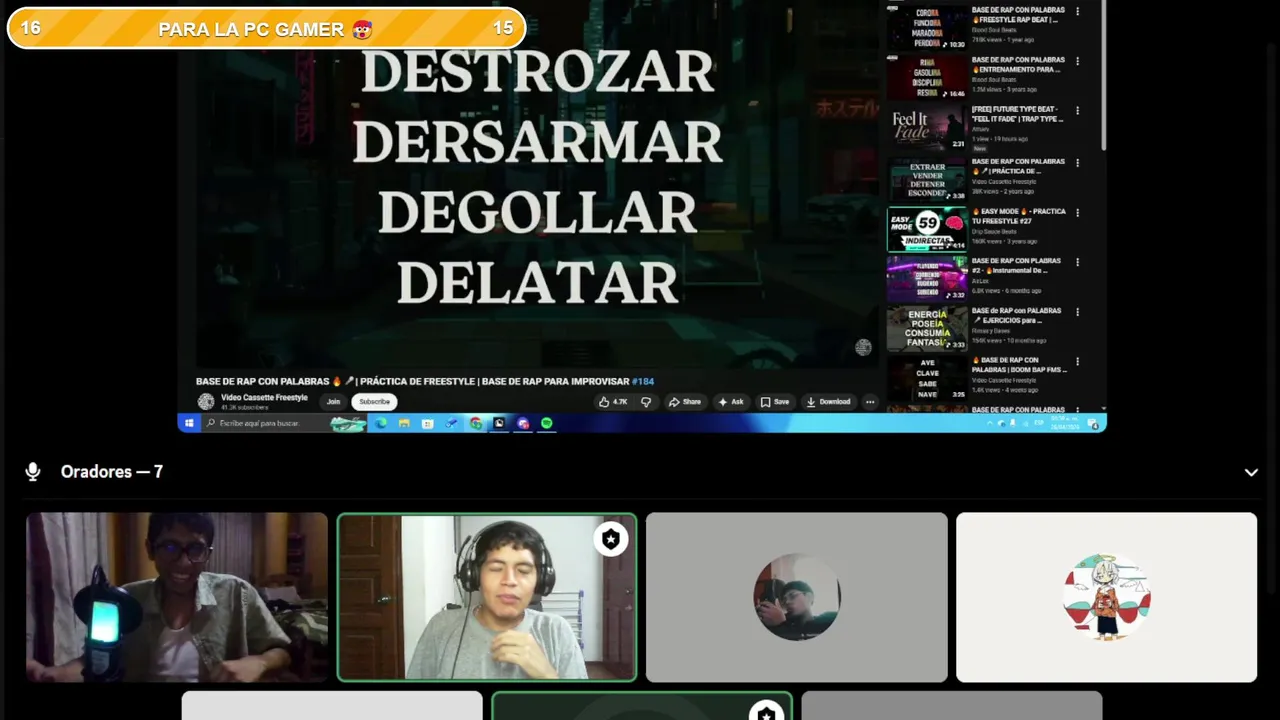Open options menu for ENTRENAMIENTO PARA video
1280x720 pixels.
(1078, 61)
